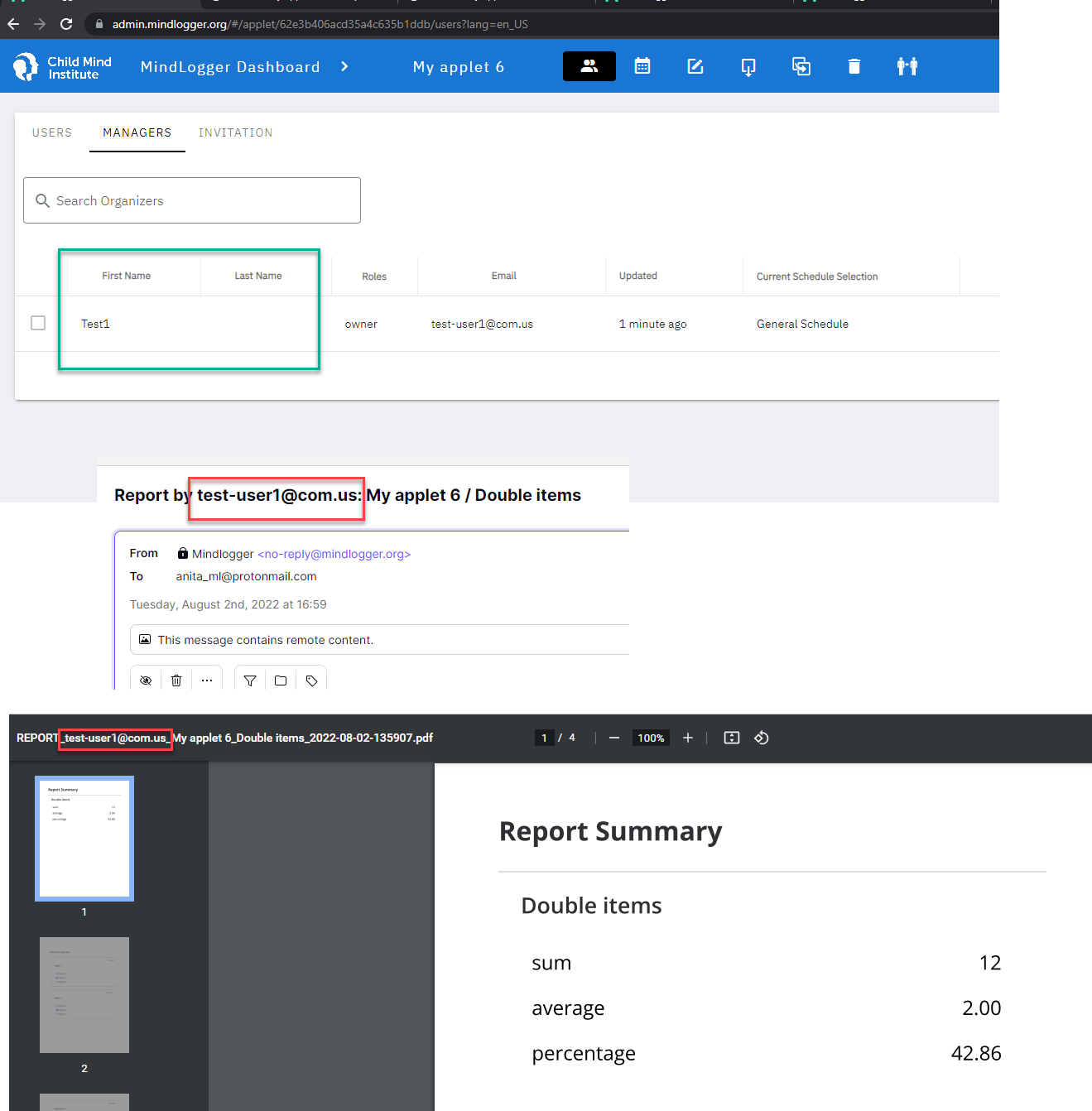Focus the Search Organizers field

tap(192, 200)
